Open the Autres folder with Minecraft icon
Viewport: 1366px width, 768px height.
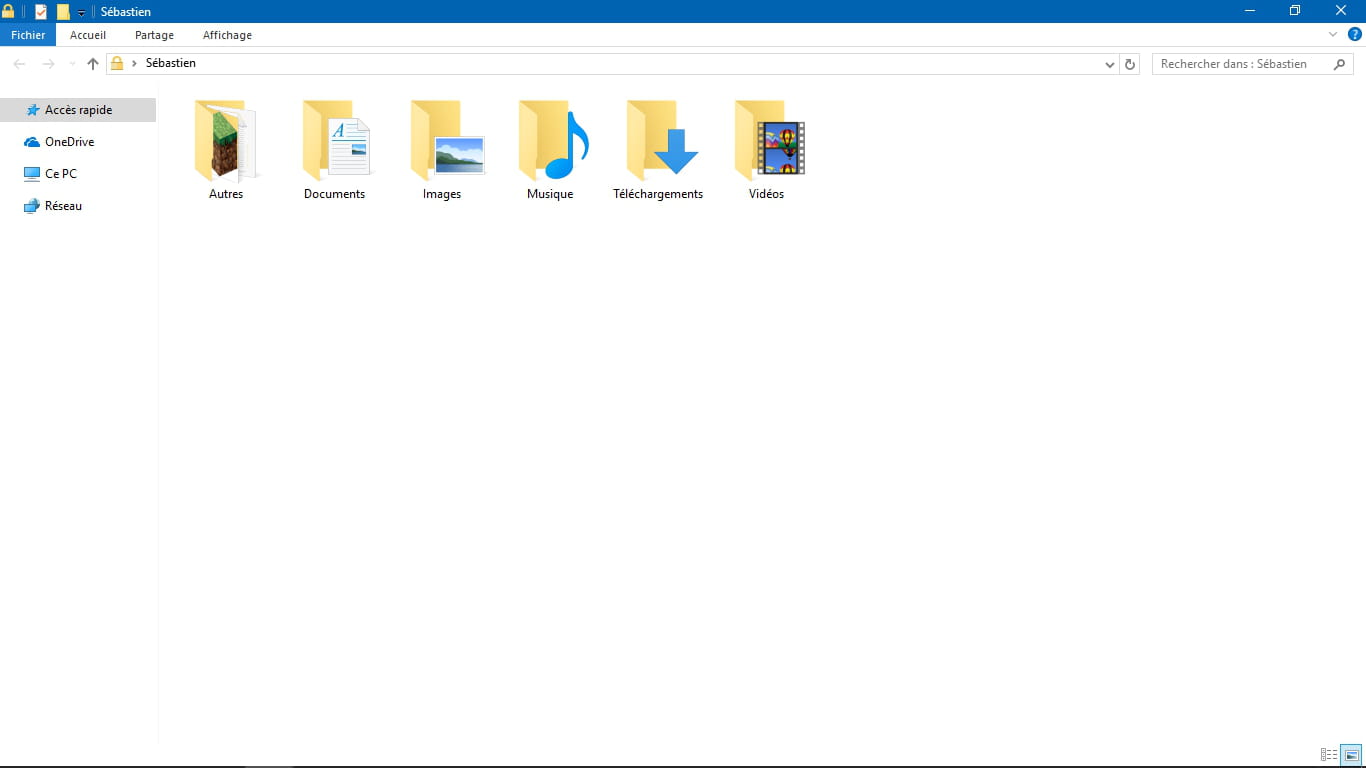(x=226, y=140)
